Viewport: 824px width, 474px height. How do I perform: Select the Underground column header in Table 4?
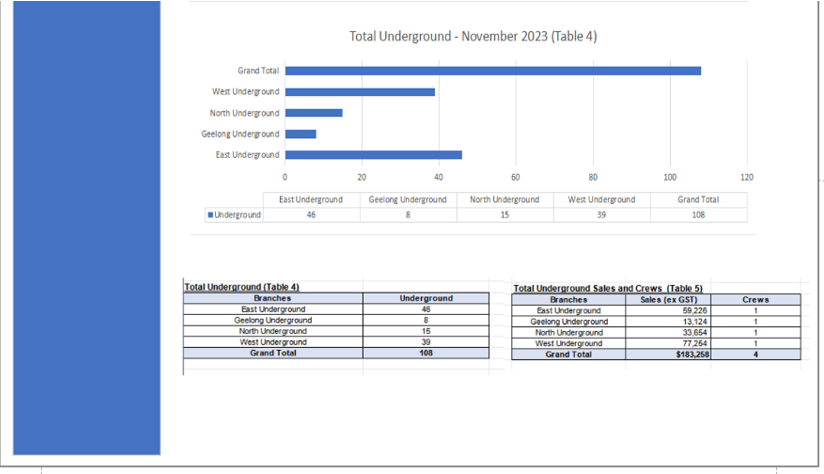[x=426, y=298]
